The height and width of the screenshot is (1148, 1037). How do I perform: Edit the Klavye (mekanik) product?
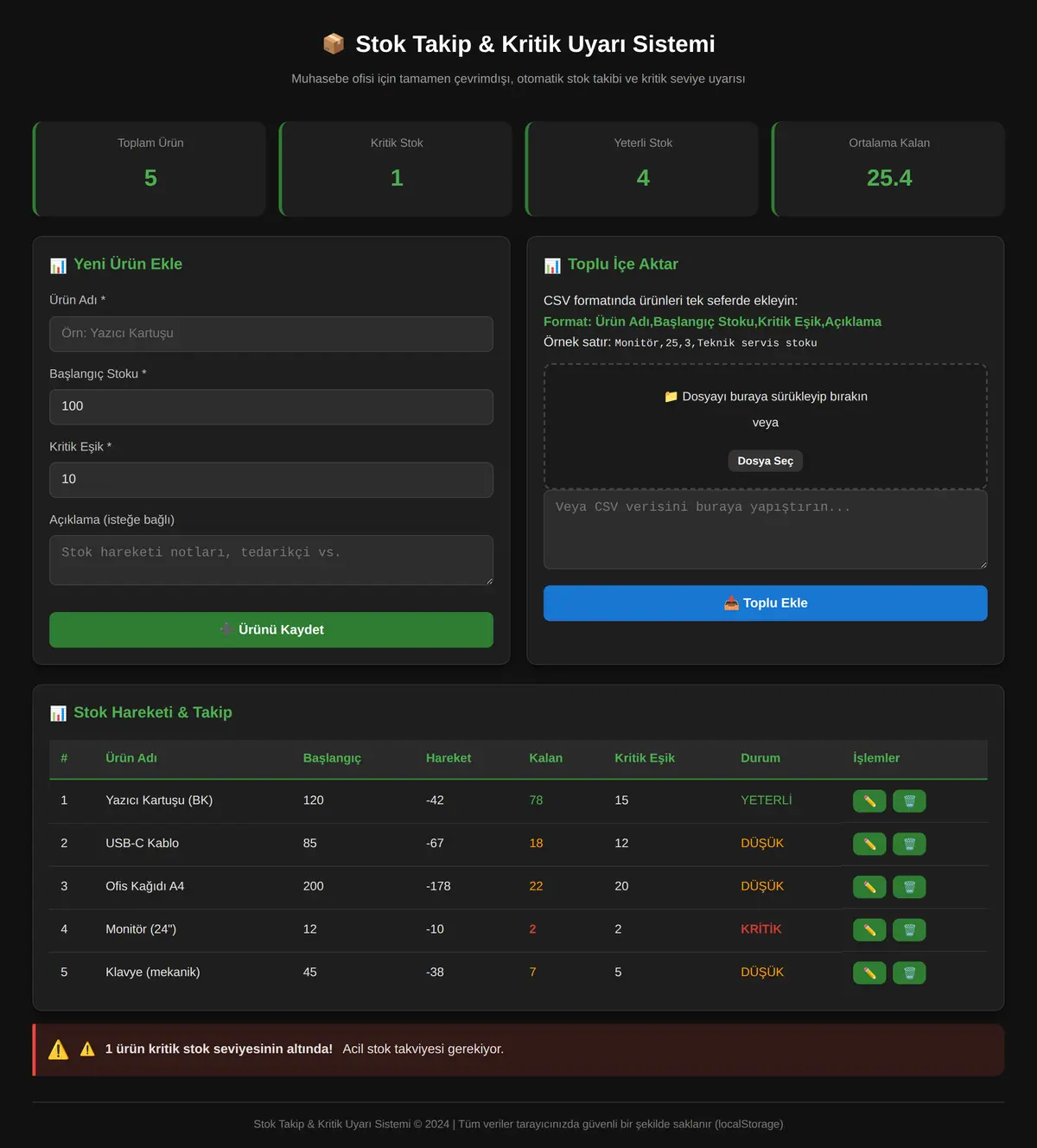[x=869, y=973]
